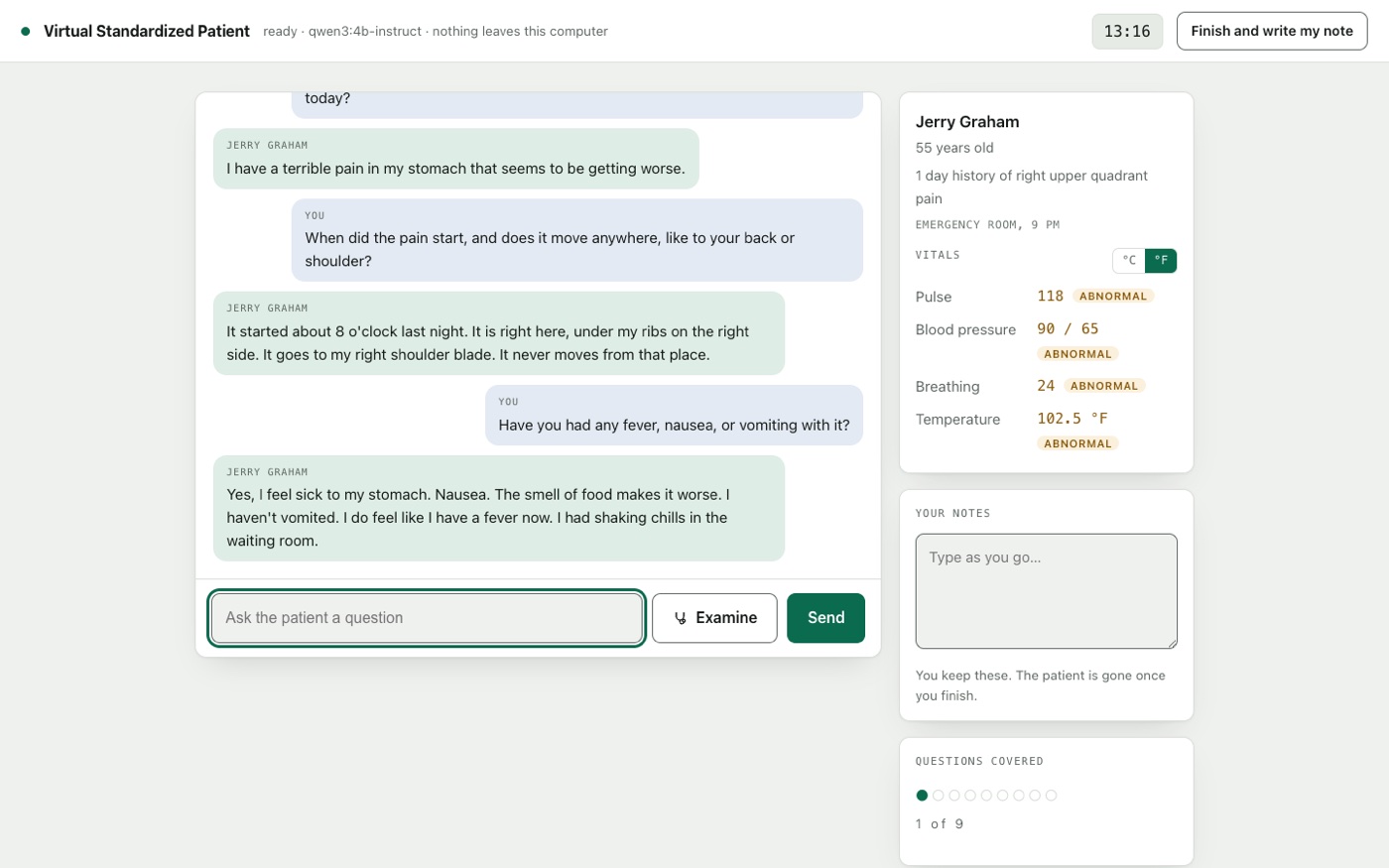Click the '1 day history of right upper quadrant' text
This screenshot has width=1389, height=868.
(x=1032, y=186)
